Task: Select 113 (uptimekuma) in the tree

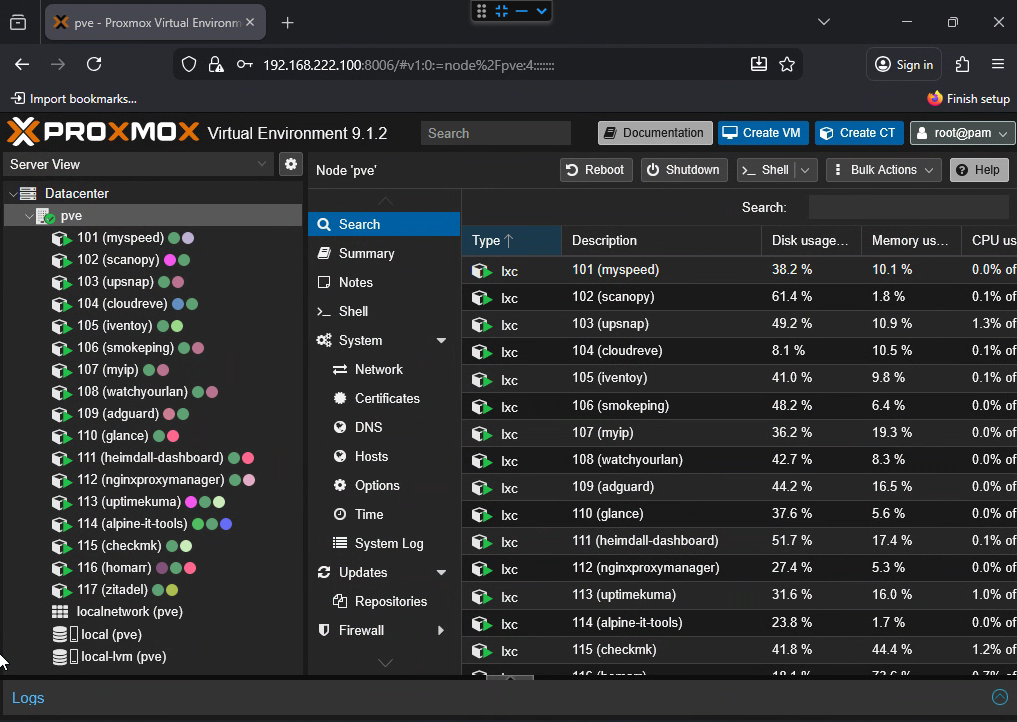Action: pos(128,502)
